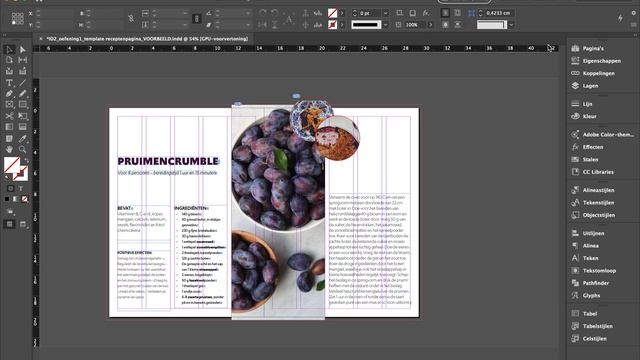Select the Note tool
640x360 pixels.
click(x=9, y=138)
